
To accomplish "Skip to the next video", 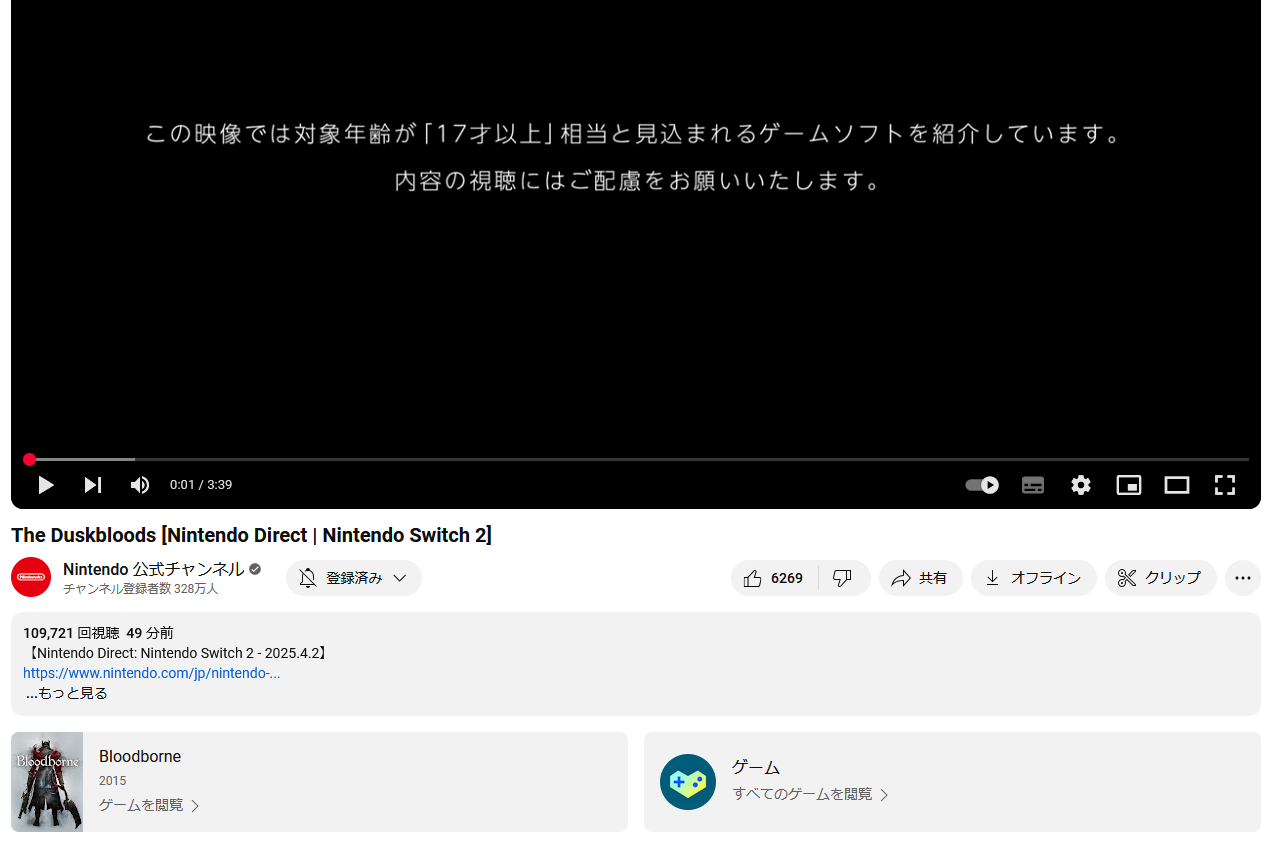I will pos(93,485).
